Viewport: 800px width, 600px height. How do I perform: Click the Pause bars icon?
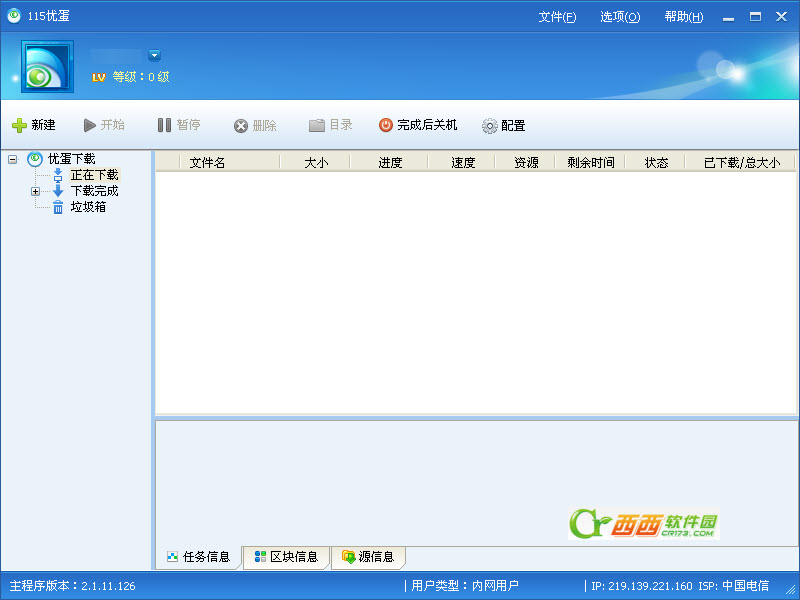(164, 125)
